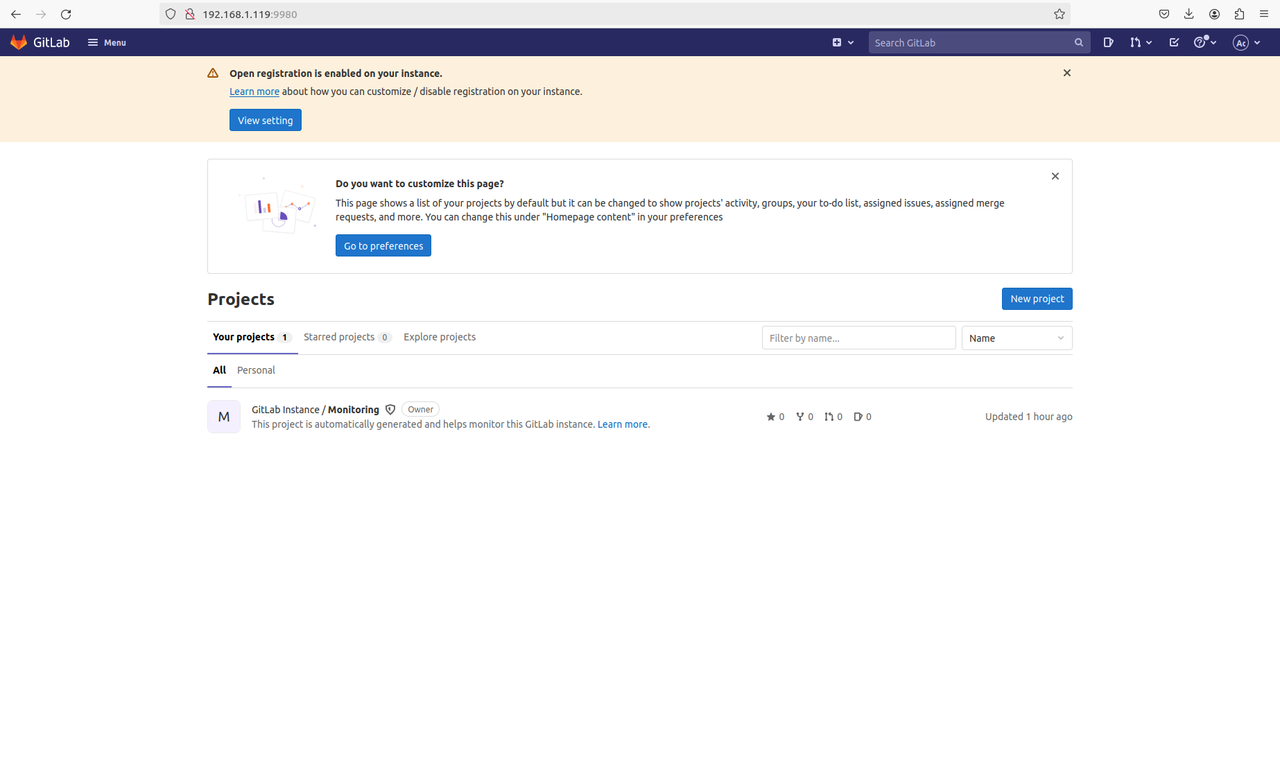Screen dimensions: 1280x782
Task: Click the Go to preferences button
Action: 383,245
